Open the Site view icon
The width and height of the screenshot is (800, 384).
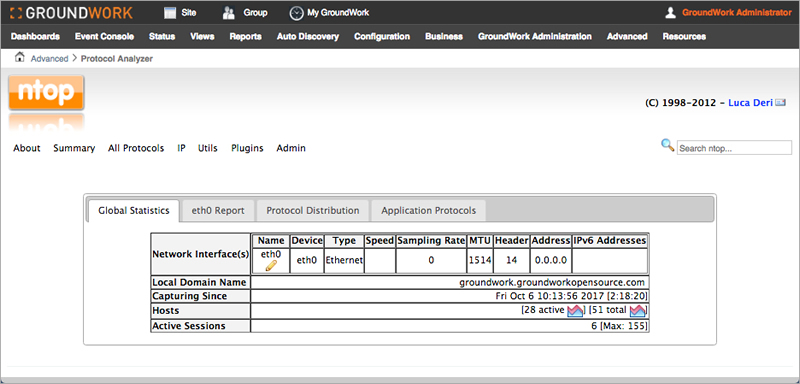[170, 13]
